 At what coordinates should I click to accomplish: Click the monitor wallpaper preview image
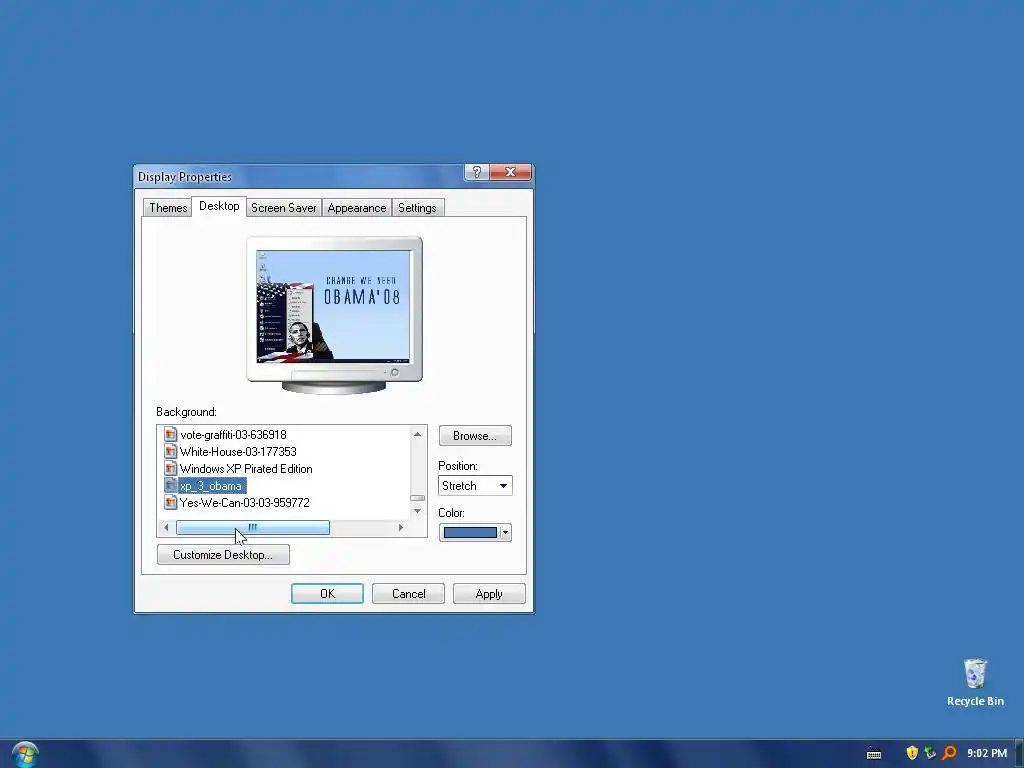tap(334, 306)
